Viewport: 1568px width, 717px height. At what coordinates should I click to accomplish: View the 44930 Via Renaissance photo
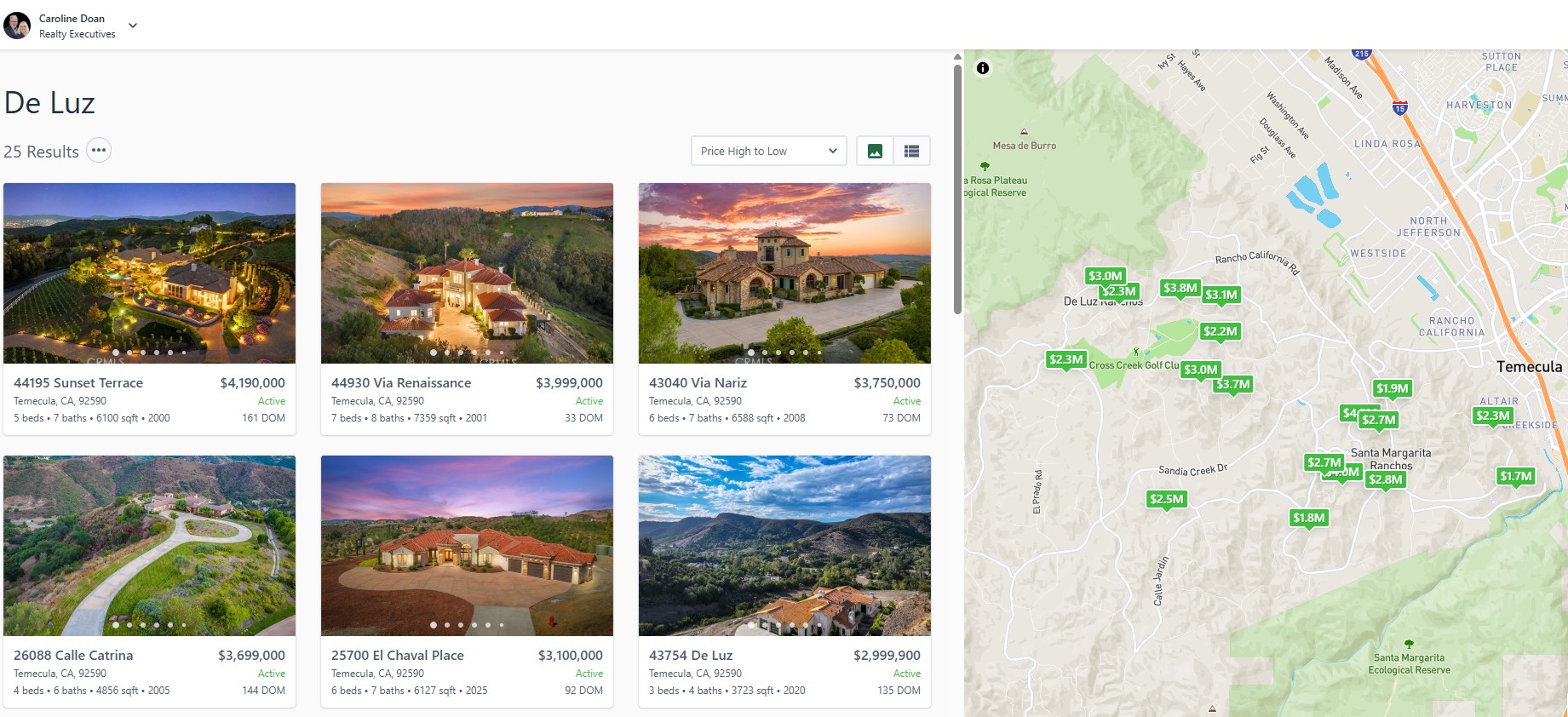467,272
